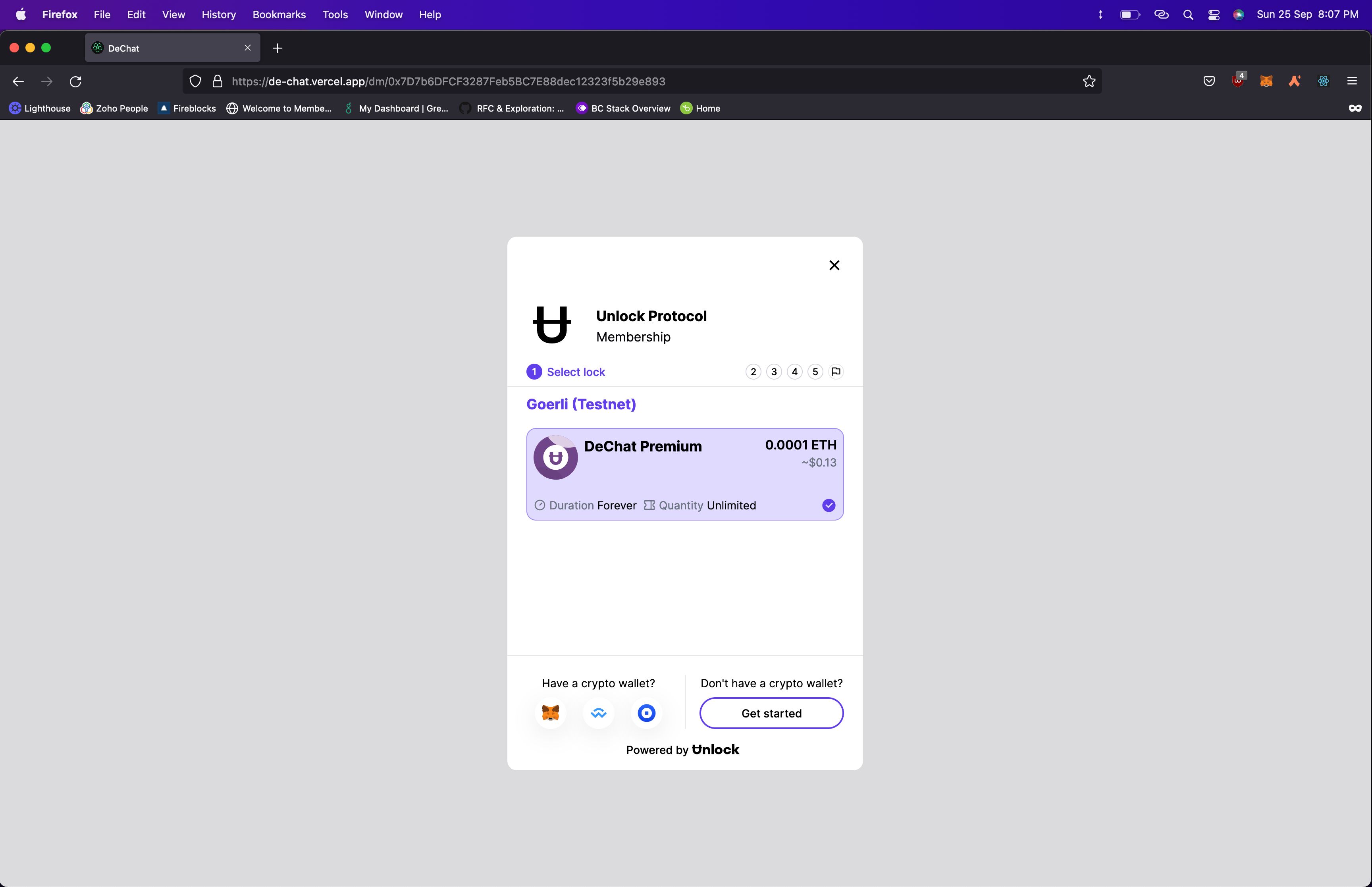The width and height of the screenshot is (1372, 887).
Task: Open the Bookmarks menu
Action: click(x=279, y=14)
